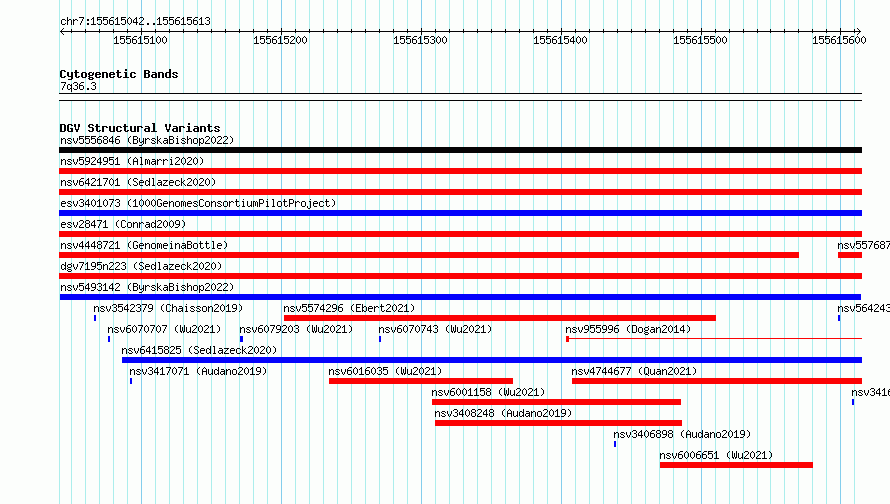Screen dimensions: 890x504
Task: Click the blue nsv6415825 variant bar
Action: (x=492, y=360)
